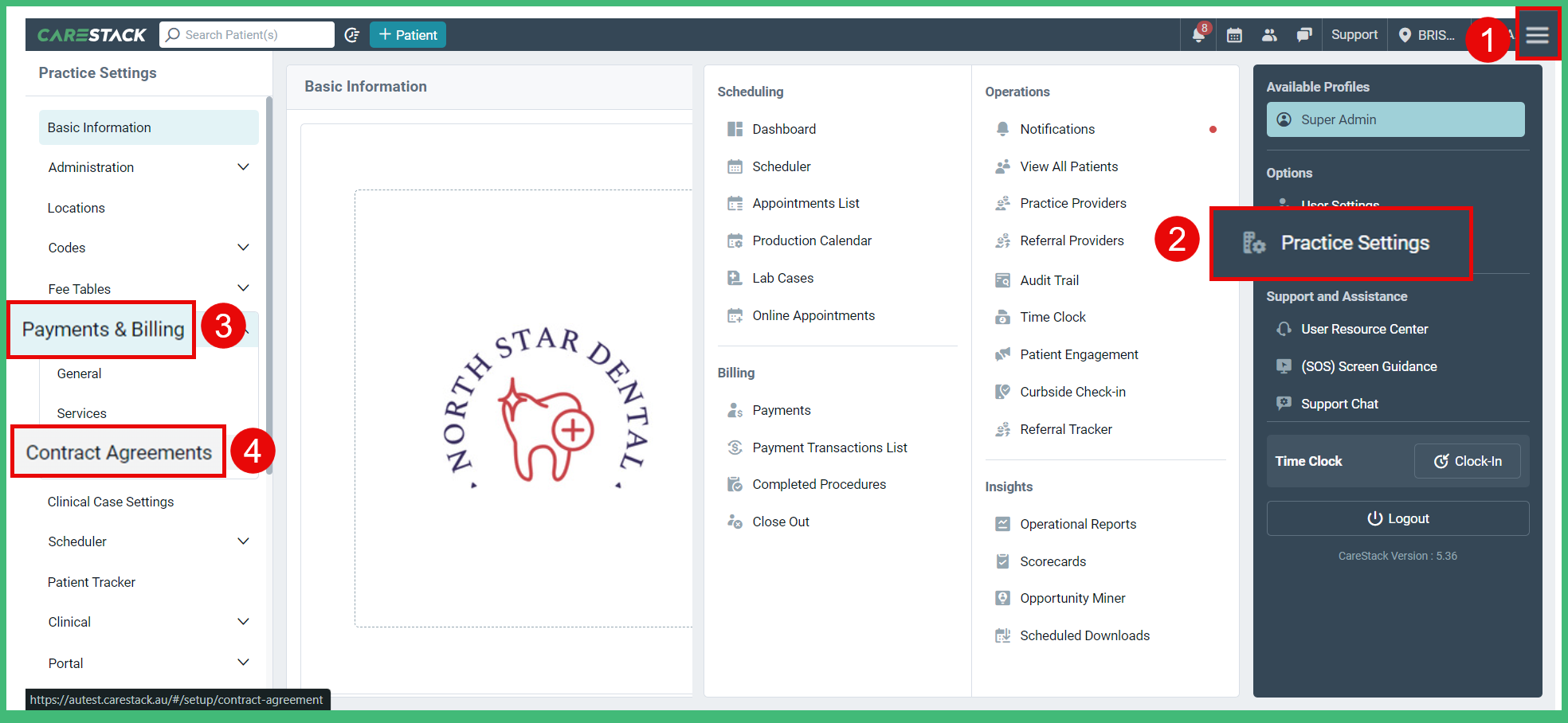This screenshot has width=1568, height=723.
Task: Select the Opportunity Miner icon
Action: (x=1002, y=598)
